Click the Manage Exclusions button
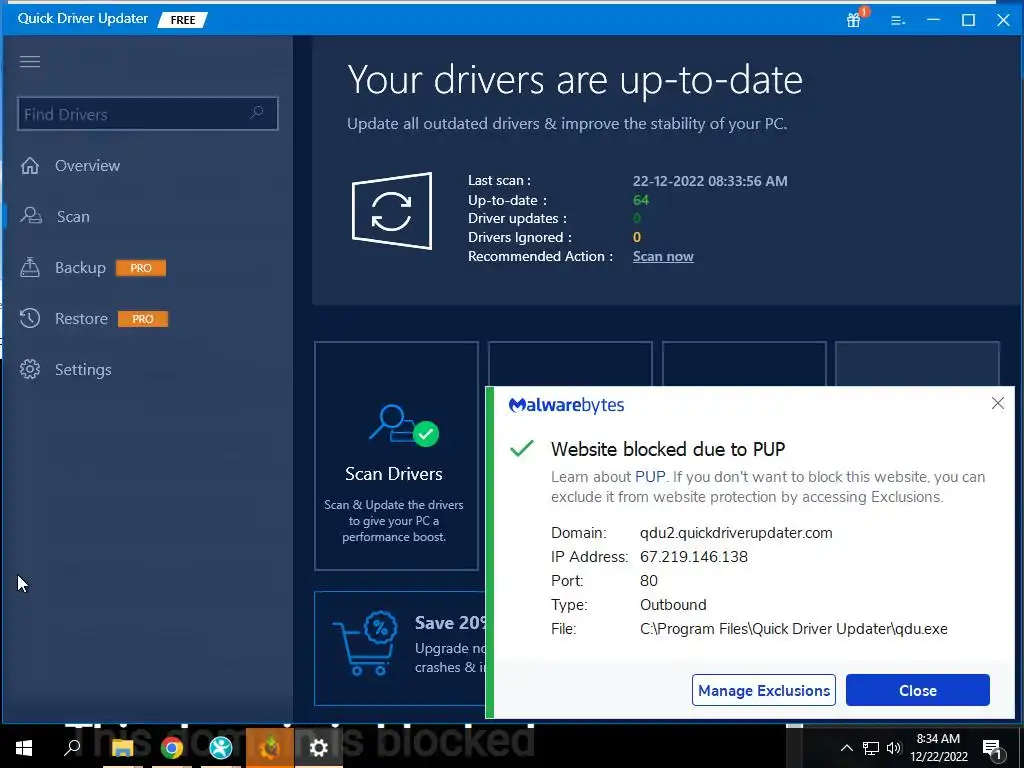Viewport: 1024px width, 768px height. [x=764, y=690]
